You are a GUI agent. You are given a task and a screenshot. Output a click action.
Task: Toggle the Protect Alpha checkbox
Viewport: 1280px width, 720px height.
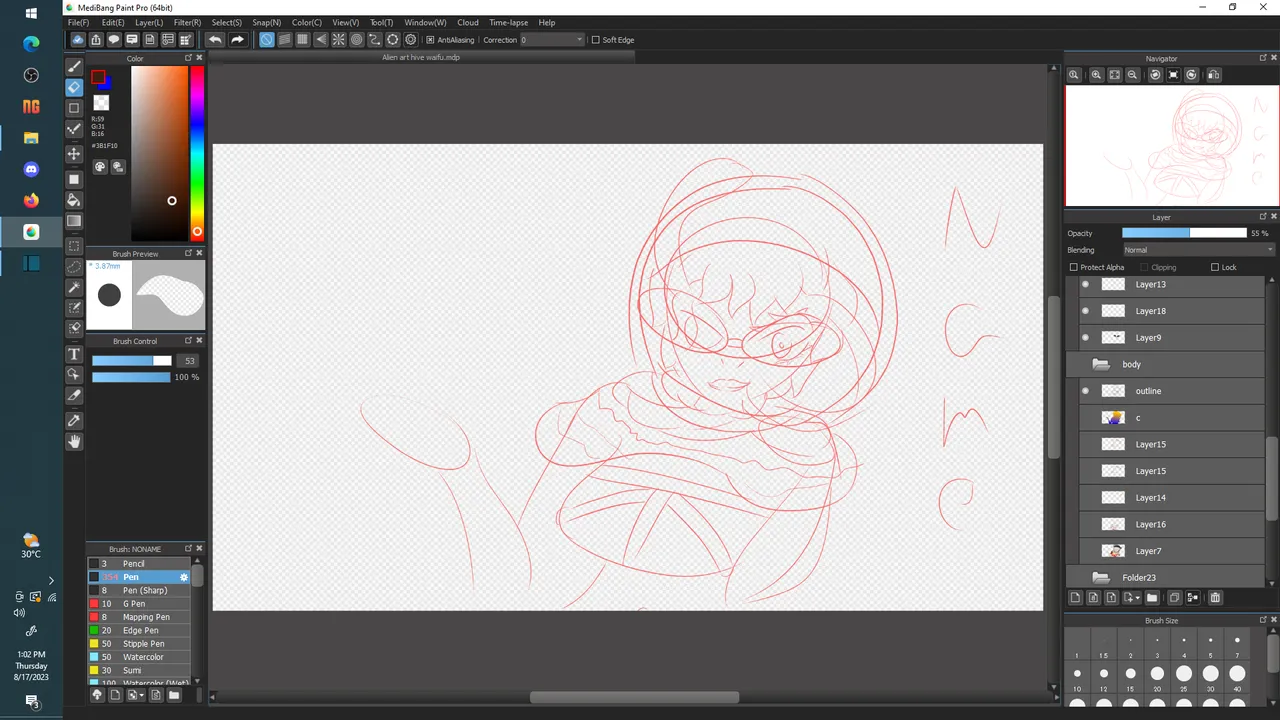pos(1074,267)
